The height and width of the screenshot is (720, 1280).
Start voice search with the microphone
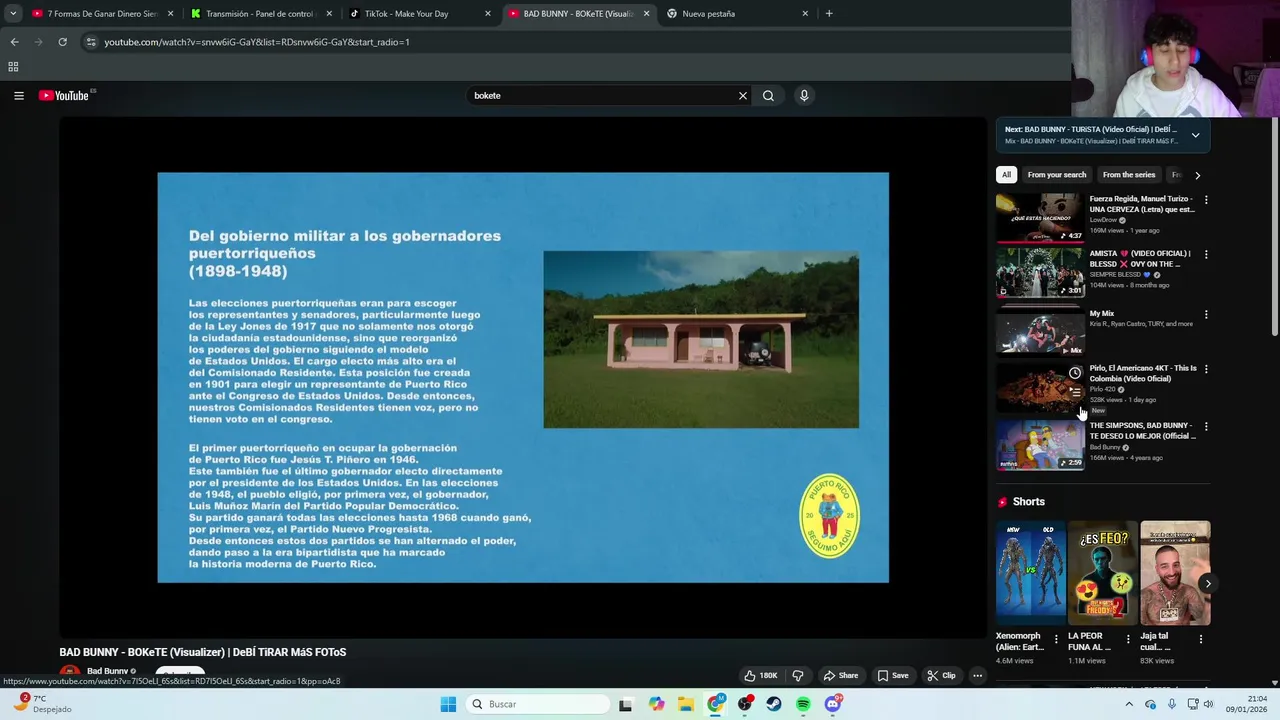[x=803, y=96]
